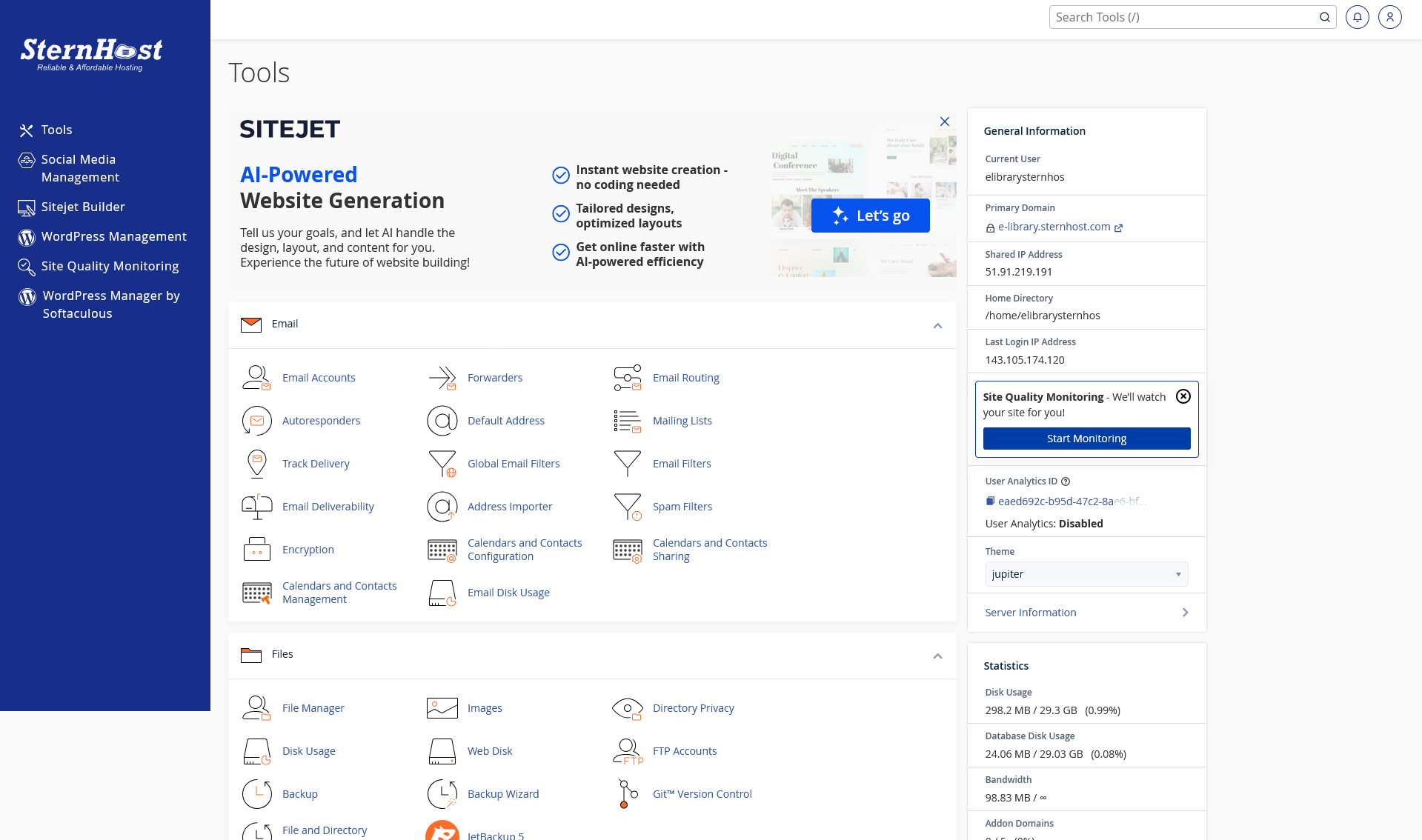The image size is (1422, 840).
Task: Open Sitejet Builder from sidebar
Action: (x=83, y=207)
